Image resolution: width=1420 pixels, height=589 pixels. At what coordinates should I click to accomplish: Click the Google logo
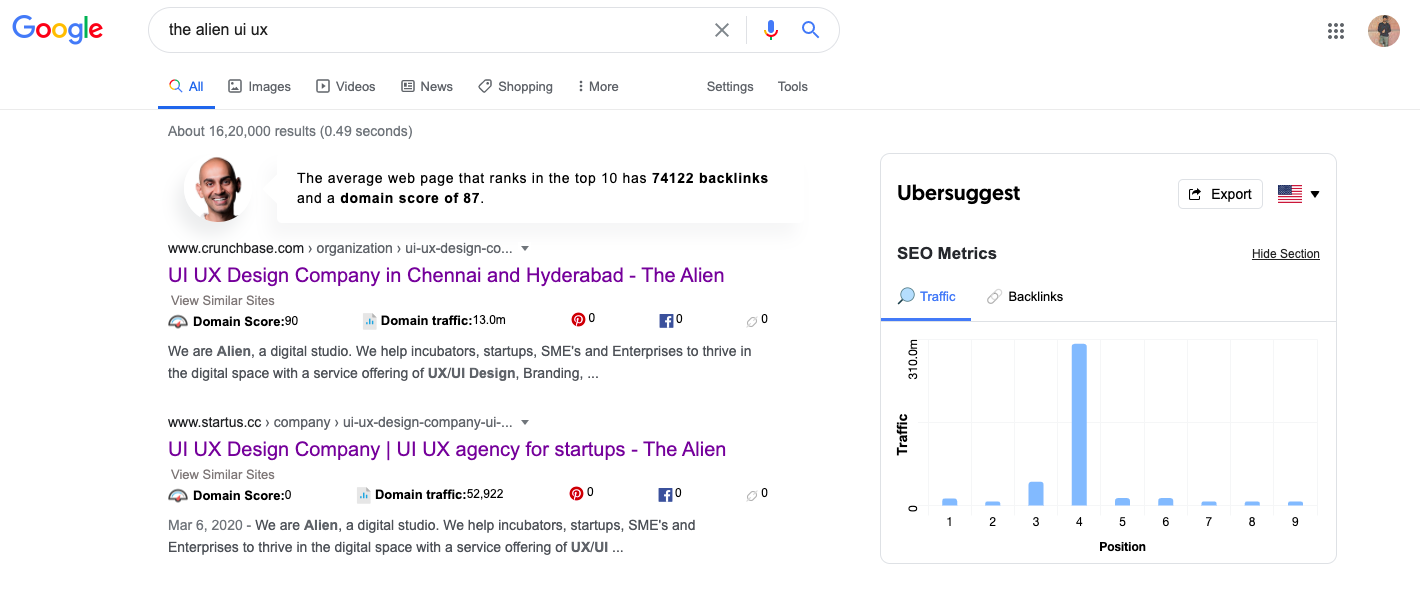click(57, 29)
